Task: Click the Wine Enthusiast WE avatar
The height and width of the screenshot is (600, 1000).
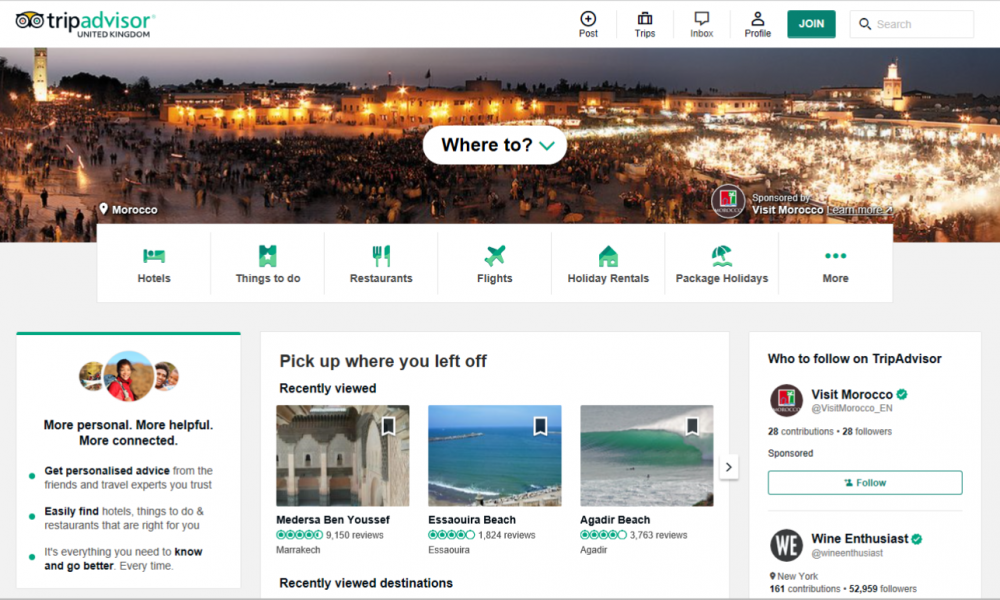Action: pos(786,545)
